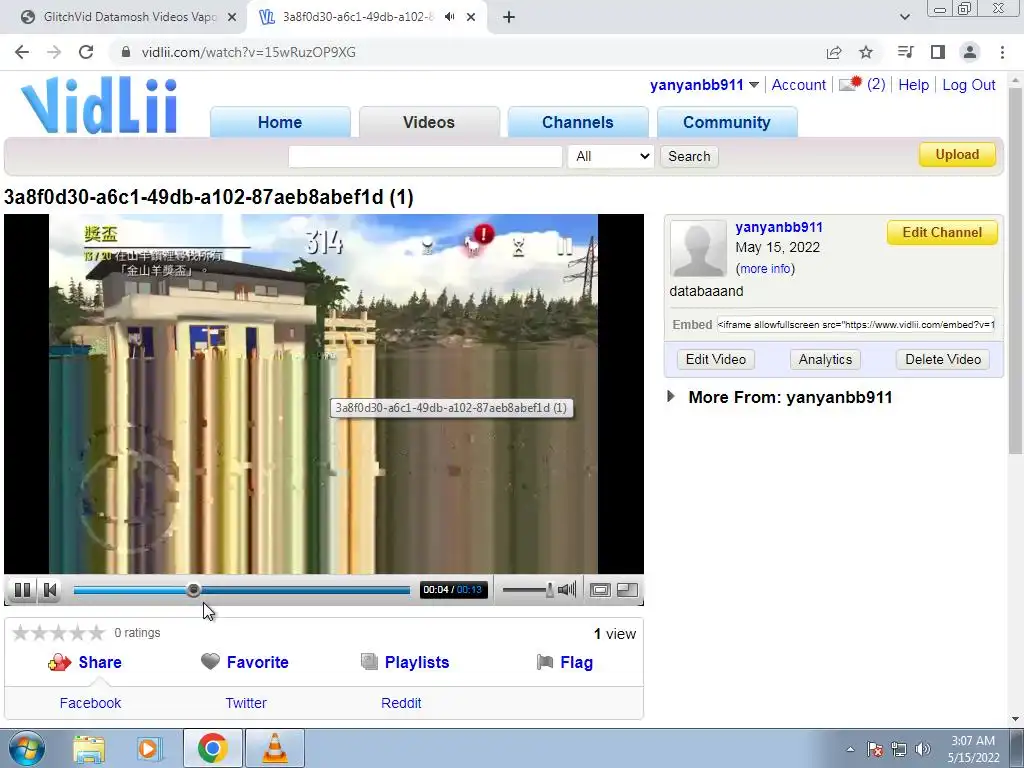Open VLC media player from the taskbar

(x=275, y=748)
